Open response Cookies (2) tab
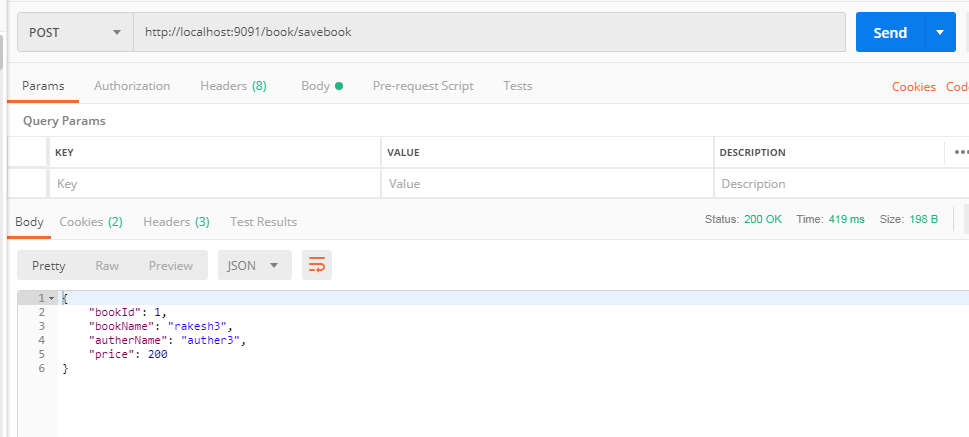 (x=91, y=221)
